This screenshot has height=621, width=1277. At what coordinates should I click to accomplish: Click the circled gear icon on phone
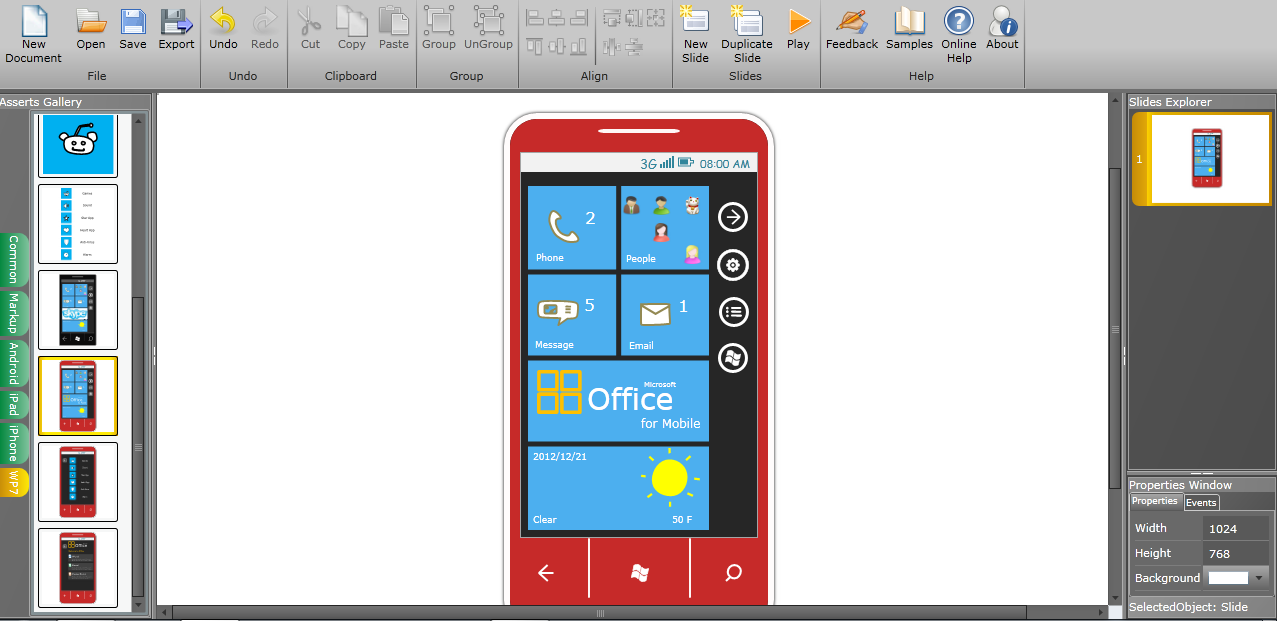733,265
